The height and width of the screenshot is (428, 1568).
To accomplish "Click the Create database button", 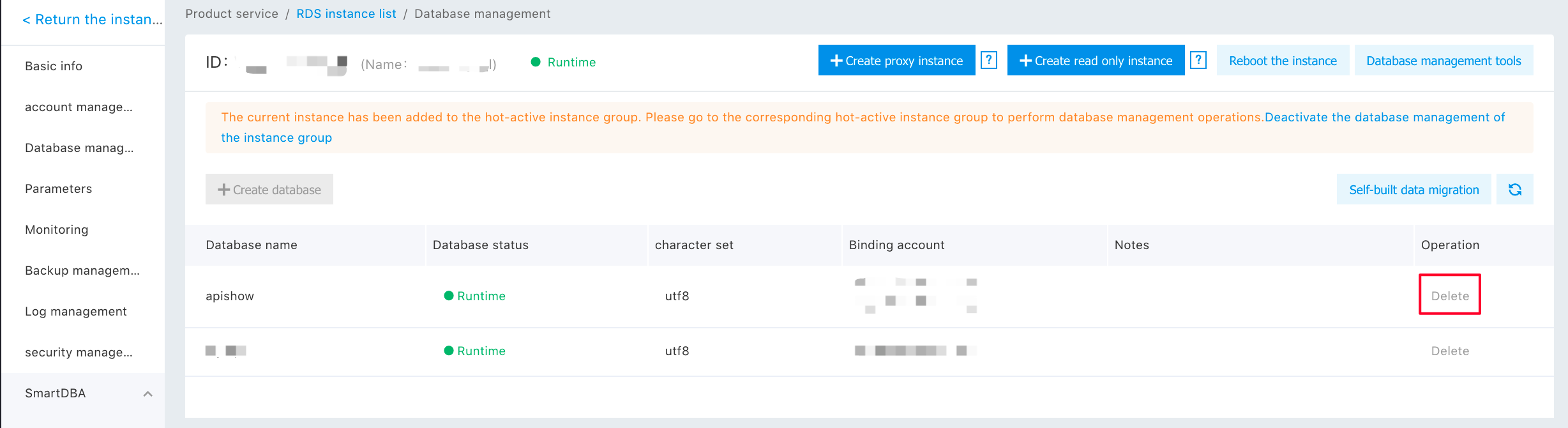I will [x=269, y=190].
